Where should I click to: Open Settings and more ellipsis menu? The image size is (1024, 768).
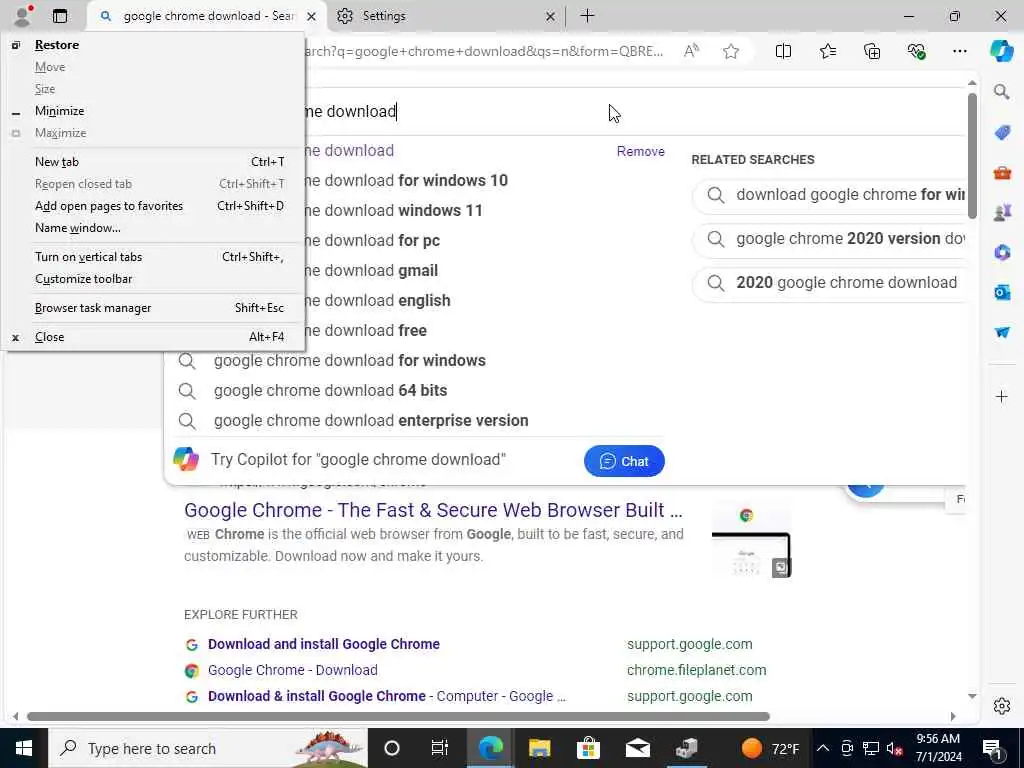pyautogui.click(x=959, y=51)
